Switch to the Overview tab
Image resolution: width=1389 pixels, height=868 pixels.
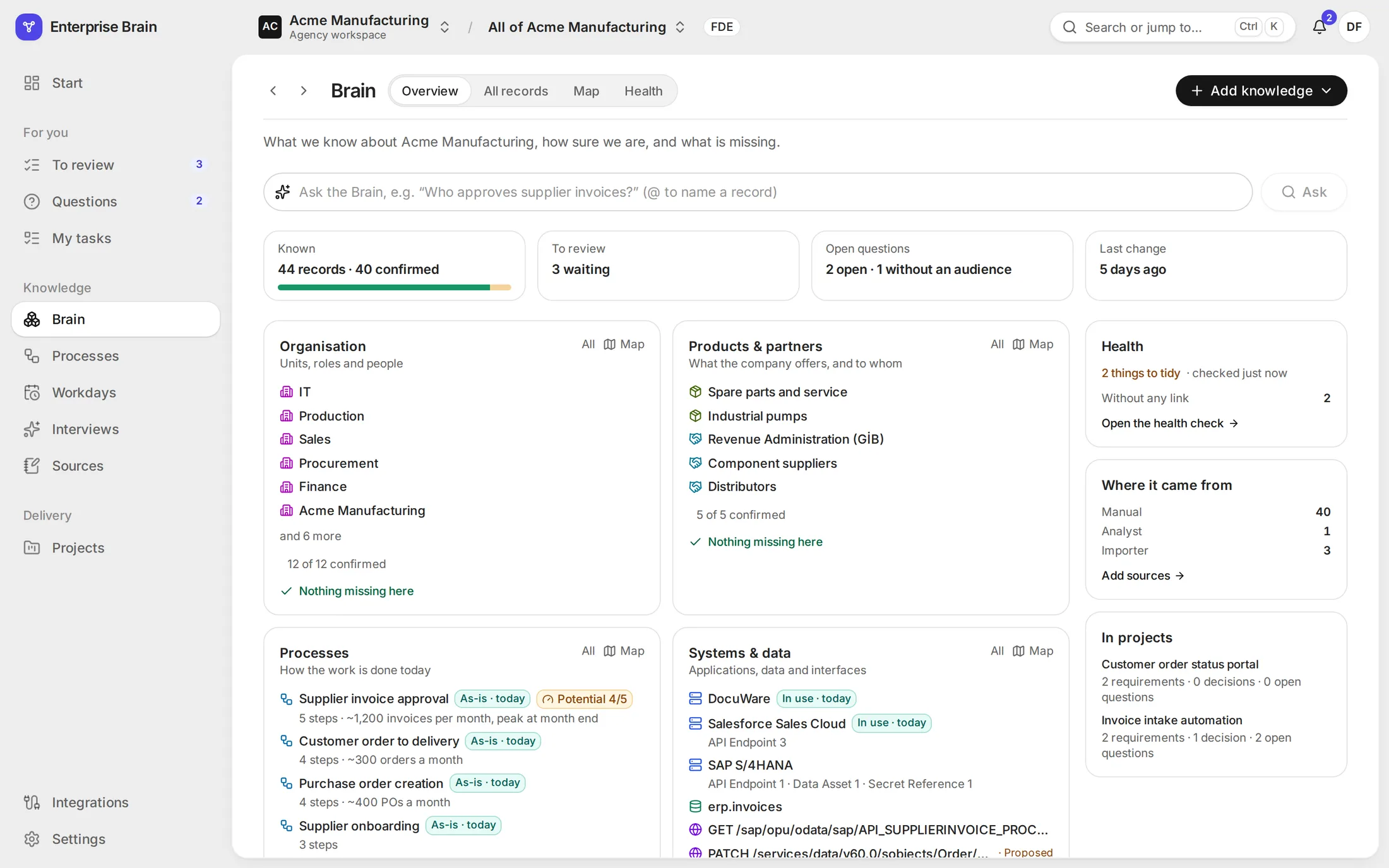pyautogui.click(x=429, y=91)
